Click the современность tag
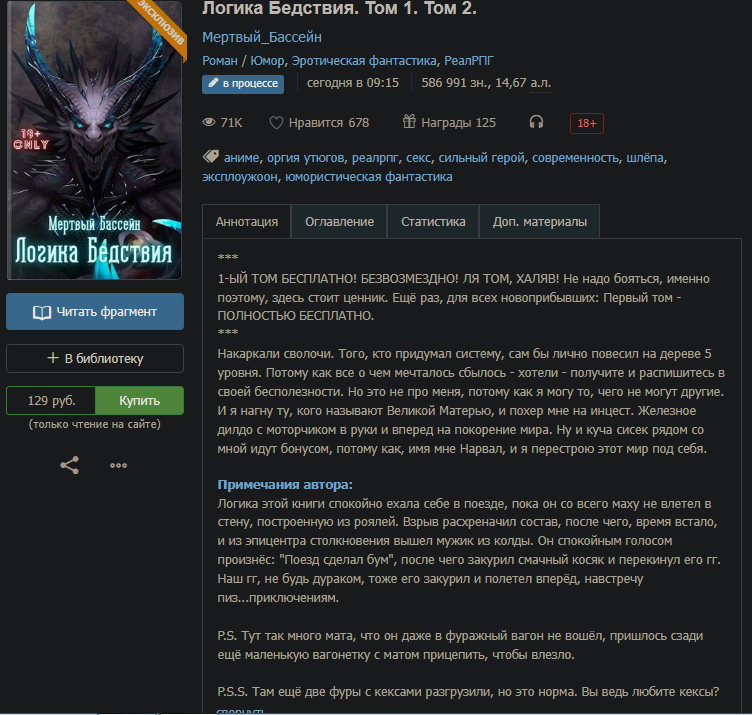This screenshot has height=715, width=752. [575, 158]
